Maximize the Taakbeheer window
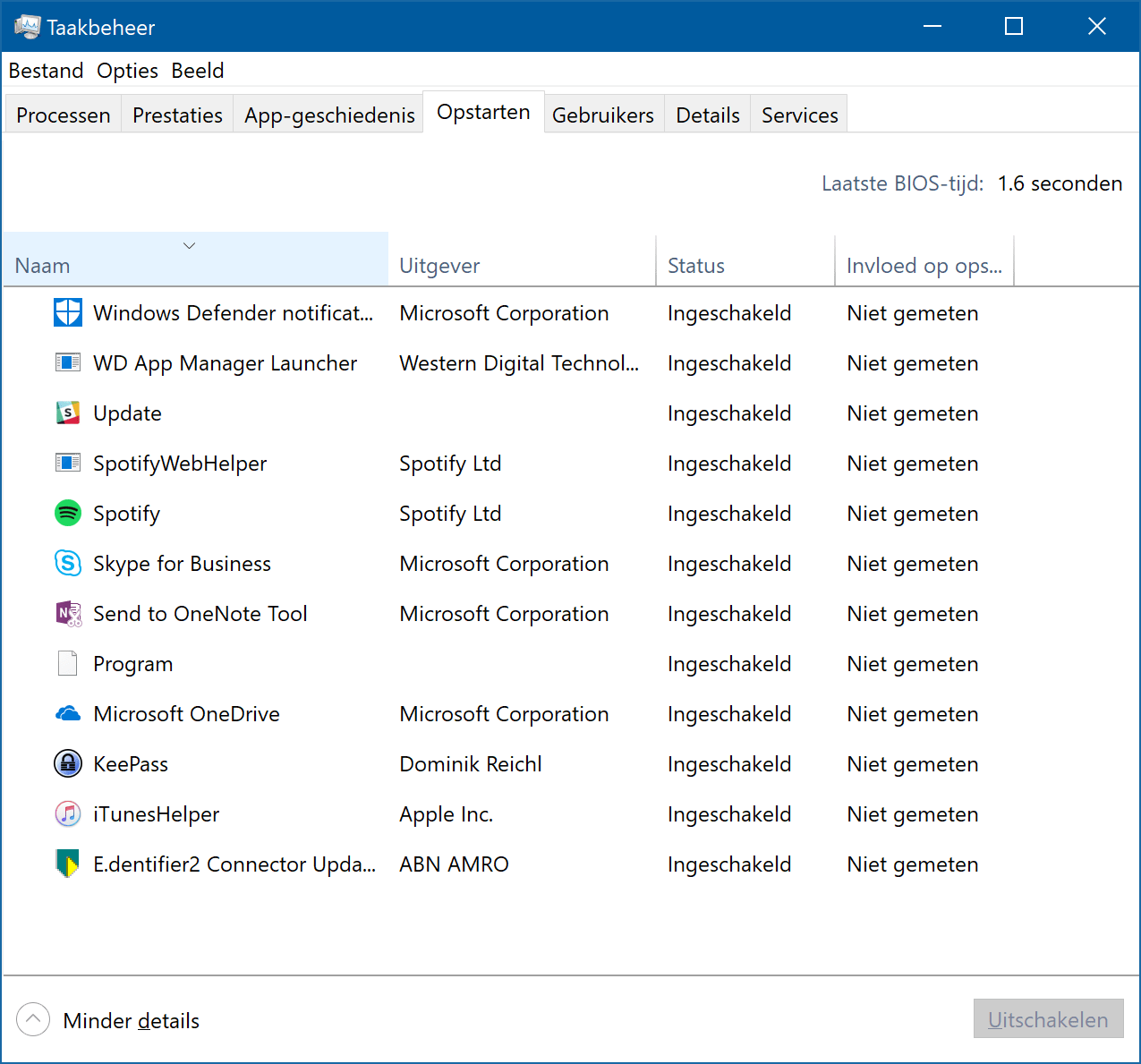 point(1014,26)
